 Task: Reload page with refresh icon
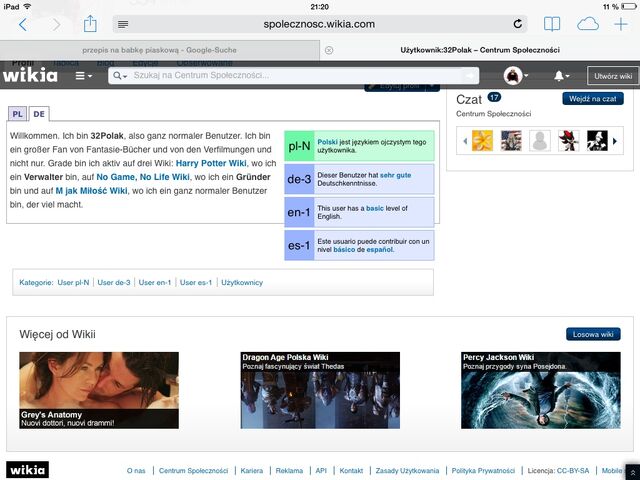click(518, 24)
